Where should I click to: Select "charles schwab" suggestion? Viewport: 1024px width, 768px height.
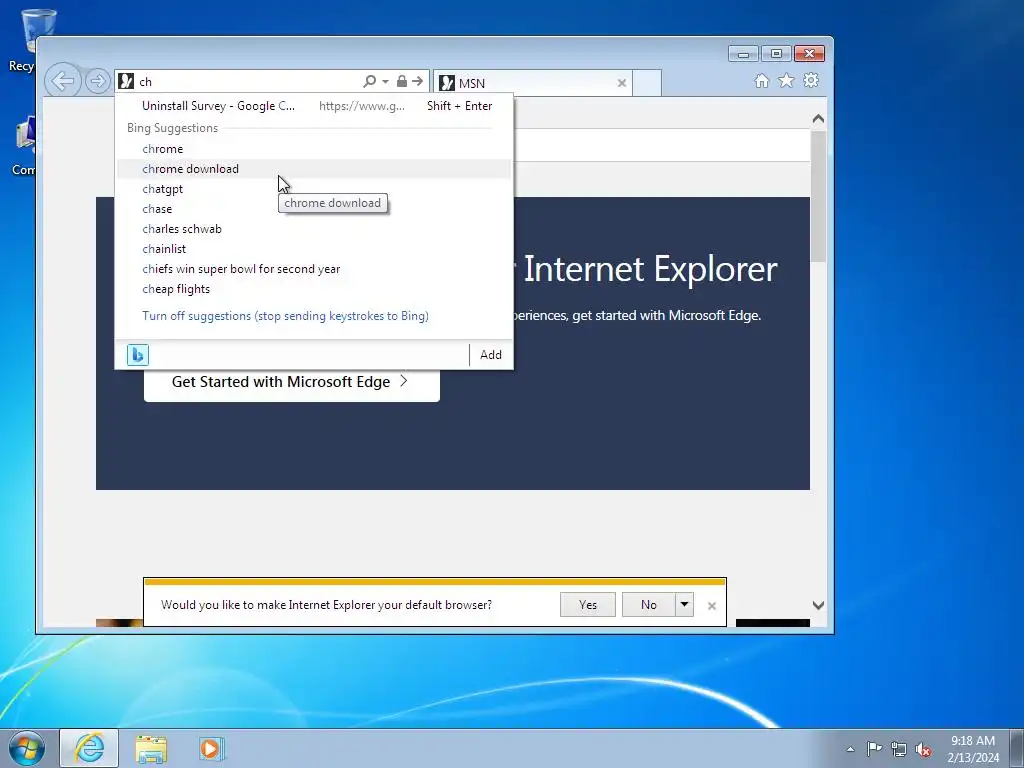[313, 229]
